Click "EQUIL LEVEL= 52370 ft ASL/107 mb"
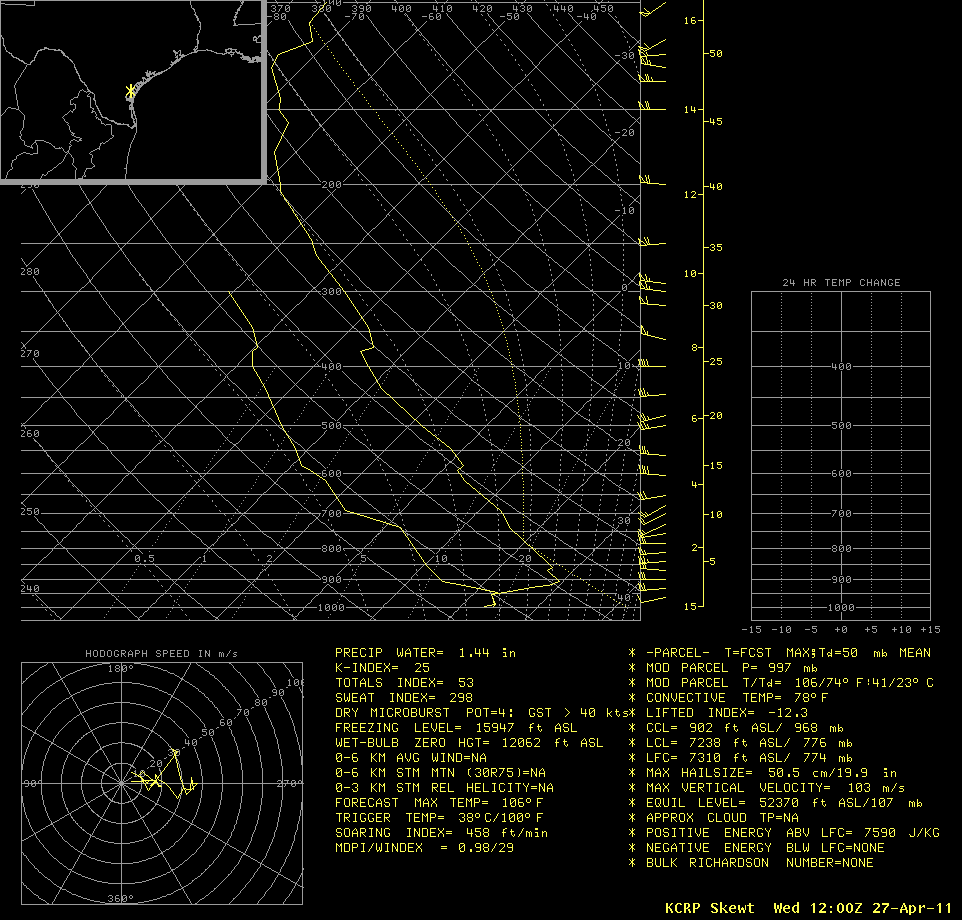Viewport: 962px width, 920px height. pos(784,803)
